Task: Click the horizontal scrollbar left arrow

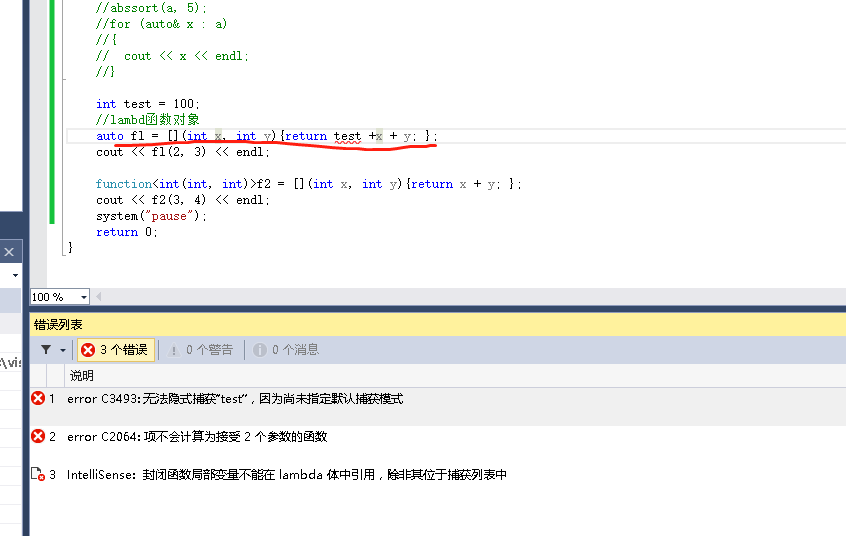Action: [98, 297]
